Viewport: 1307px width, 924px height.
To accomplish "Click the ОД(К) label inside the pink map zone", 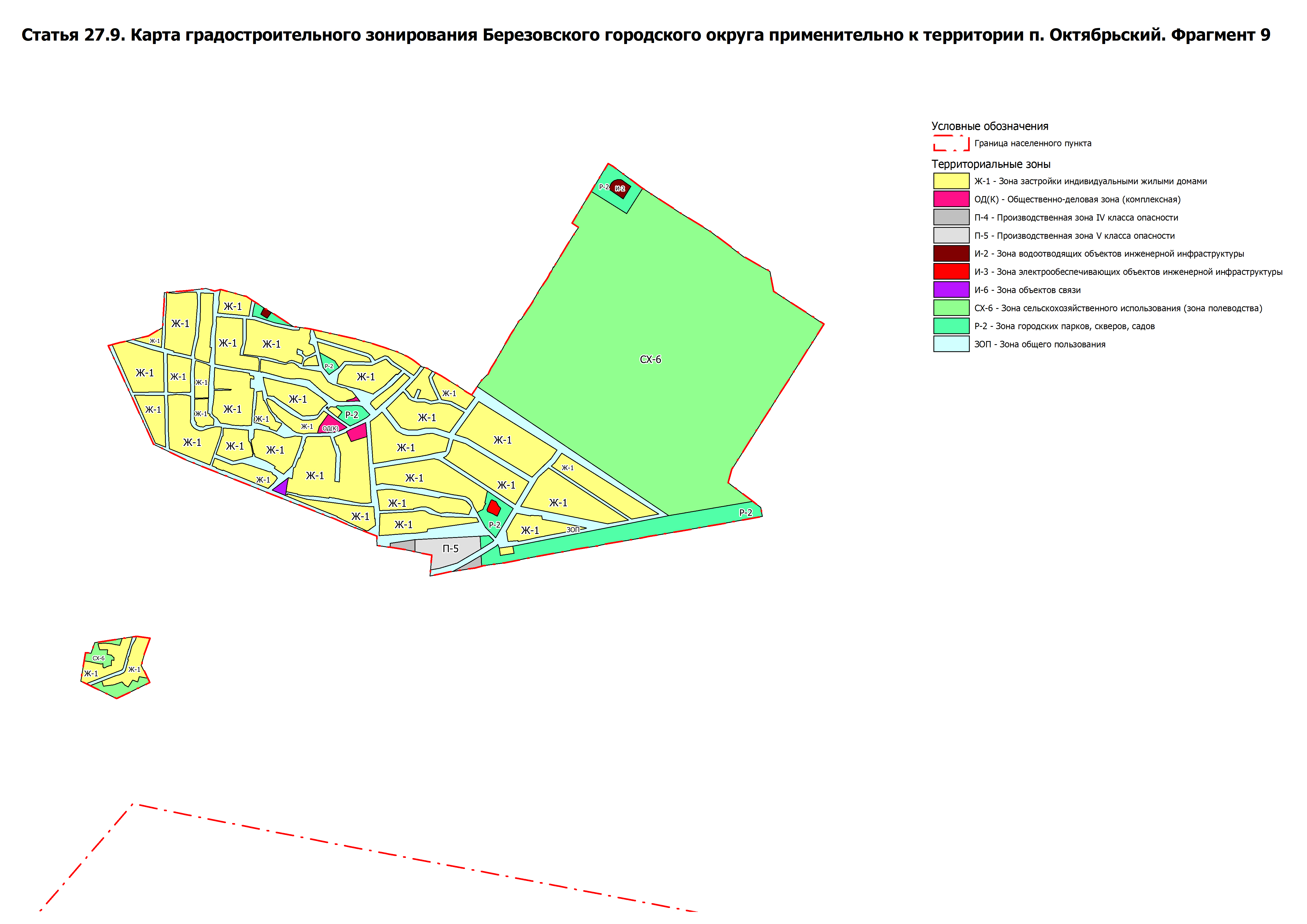I will (330, 429).
